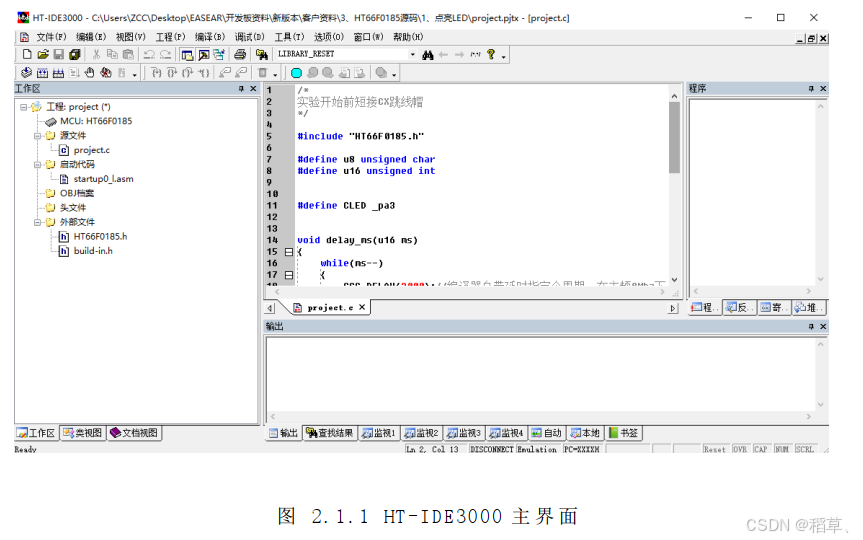This screenshot has width=863, height=540.
Task: Collapse the 工程: project tree root
Action: [x=23, y=107]
